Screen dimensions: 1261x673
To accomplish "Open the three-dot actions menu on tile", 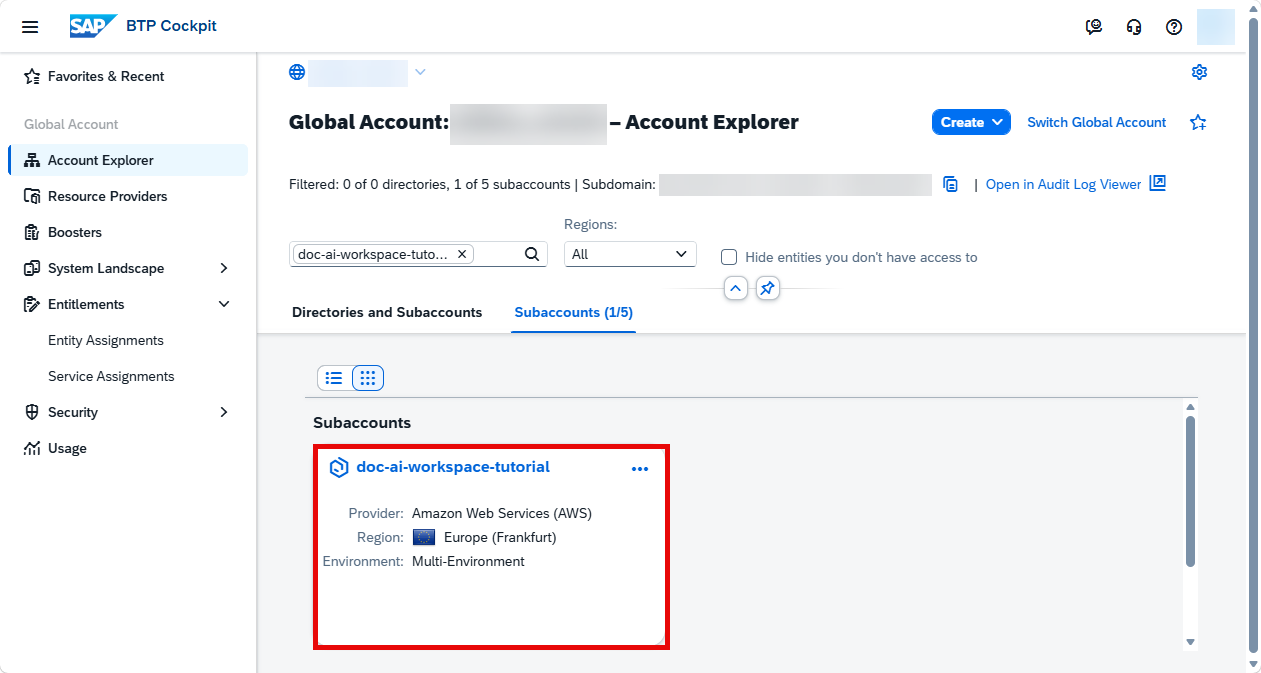I will pyautogui.click(x=640, y=468).
